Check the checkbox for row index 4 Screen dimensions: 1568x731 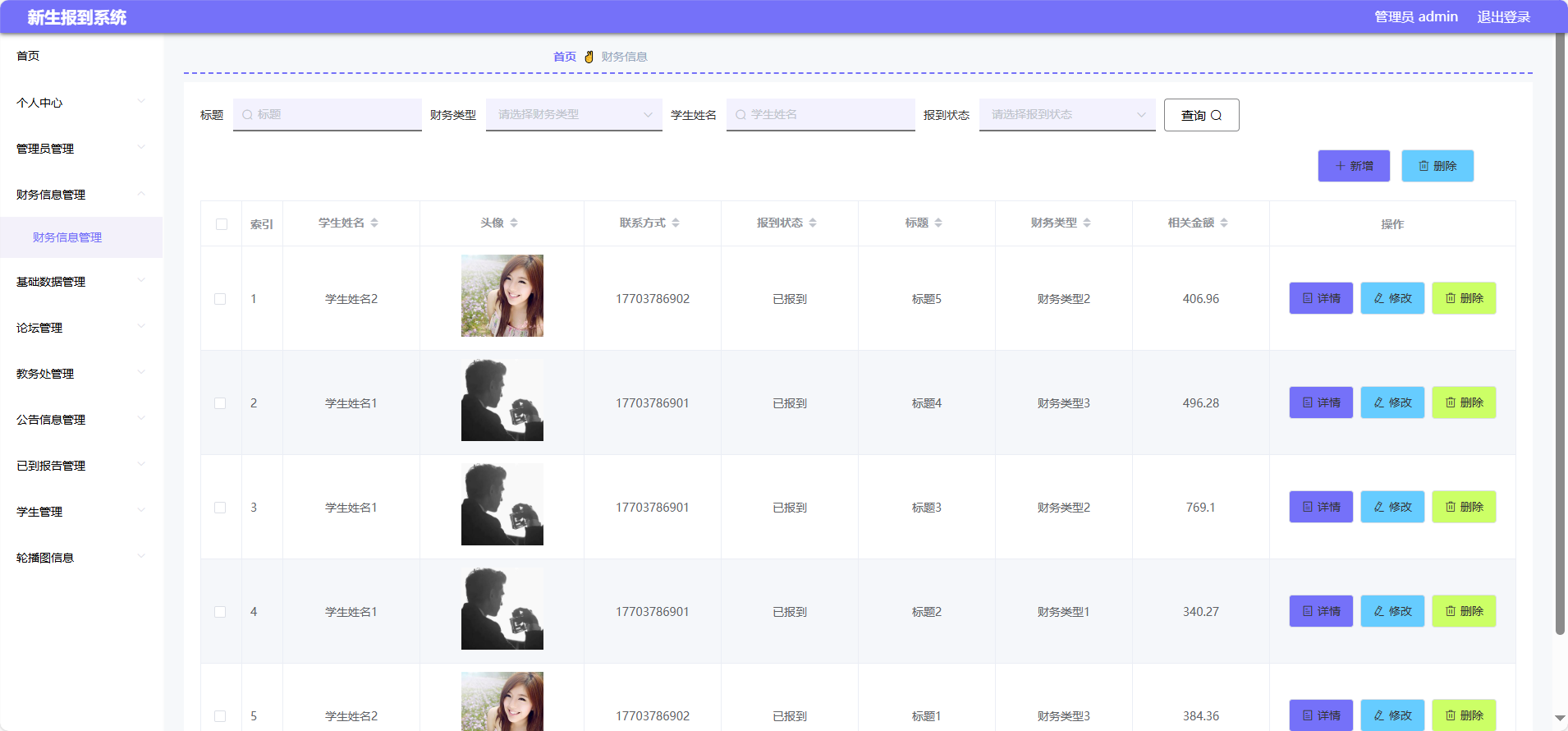click(220, 612)
